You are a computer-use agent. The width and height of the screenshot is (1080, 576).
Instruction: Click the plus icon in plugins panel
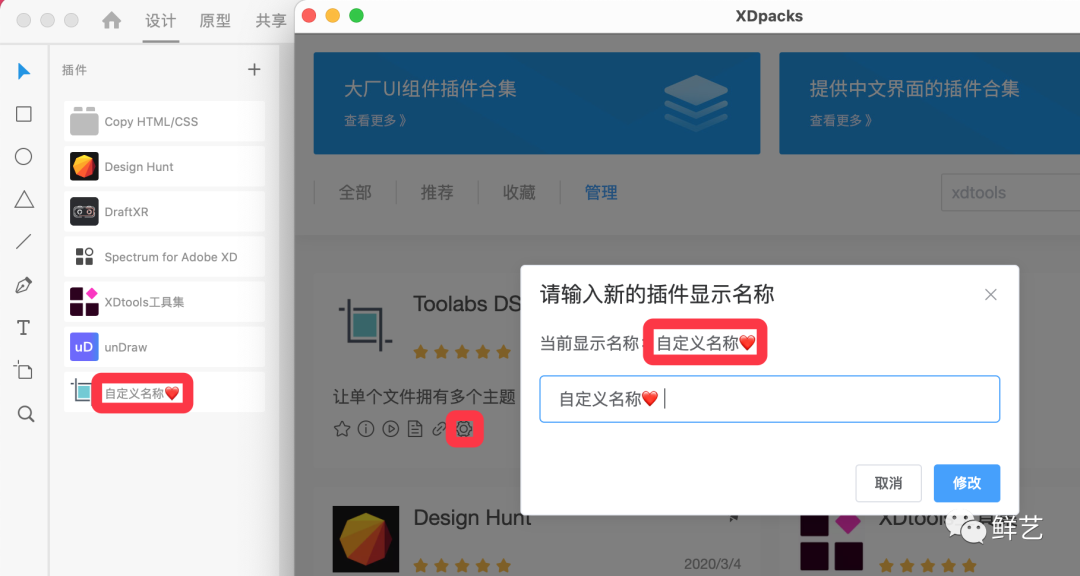pos(254,69)
